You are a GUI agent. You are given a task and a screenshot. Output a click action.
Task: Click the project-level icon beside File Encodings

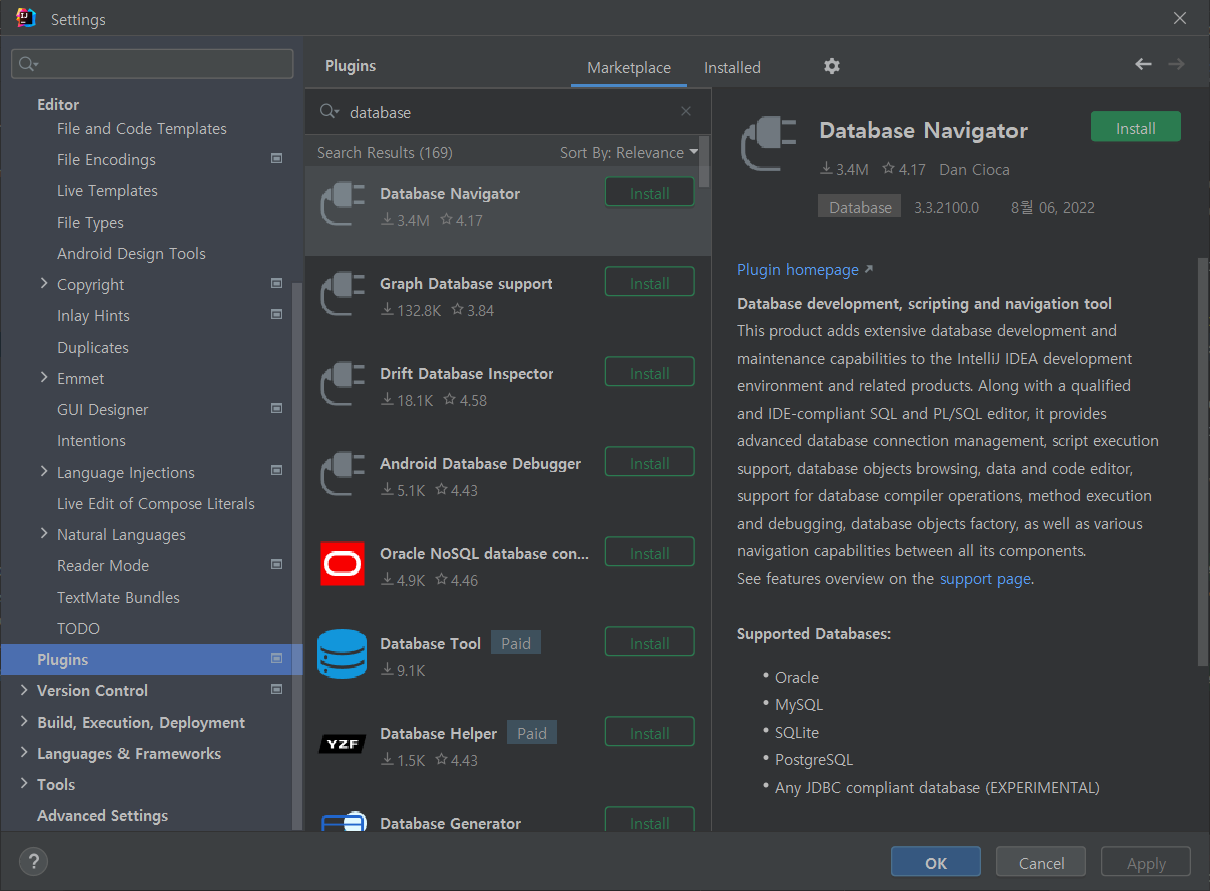pos(277,158)
